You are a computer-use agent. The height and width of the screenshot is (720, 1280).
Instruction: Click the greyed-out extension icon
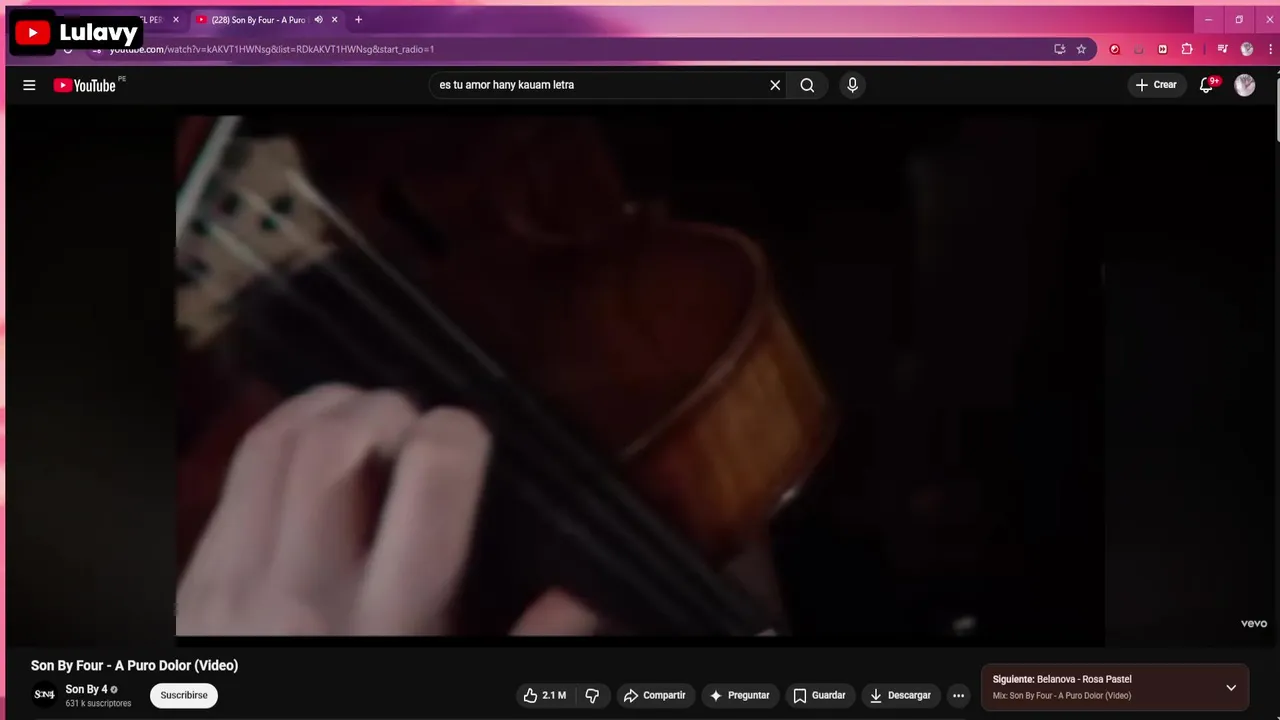pyautogui.click(x=1139, y=49)
